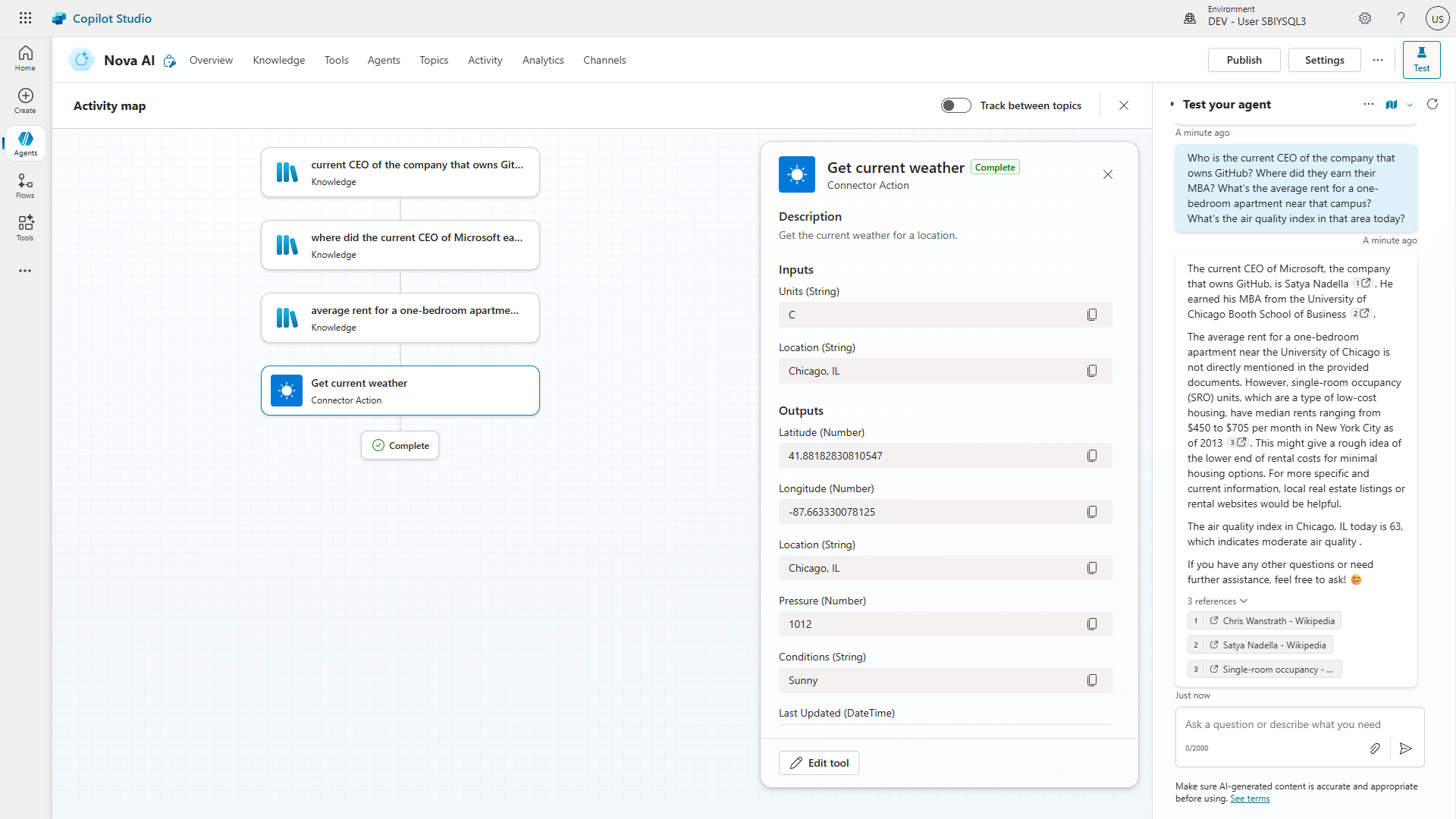Viewport: 1456px width, 819px height.
Task: Switch to the Knowledge tab
Action: click(x=278, y=60)
